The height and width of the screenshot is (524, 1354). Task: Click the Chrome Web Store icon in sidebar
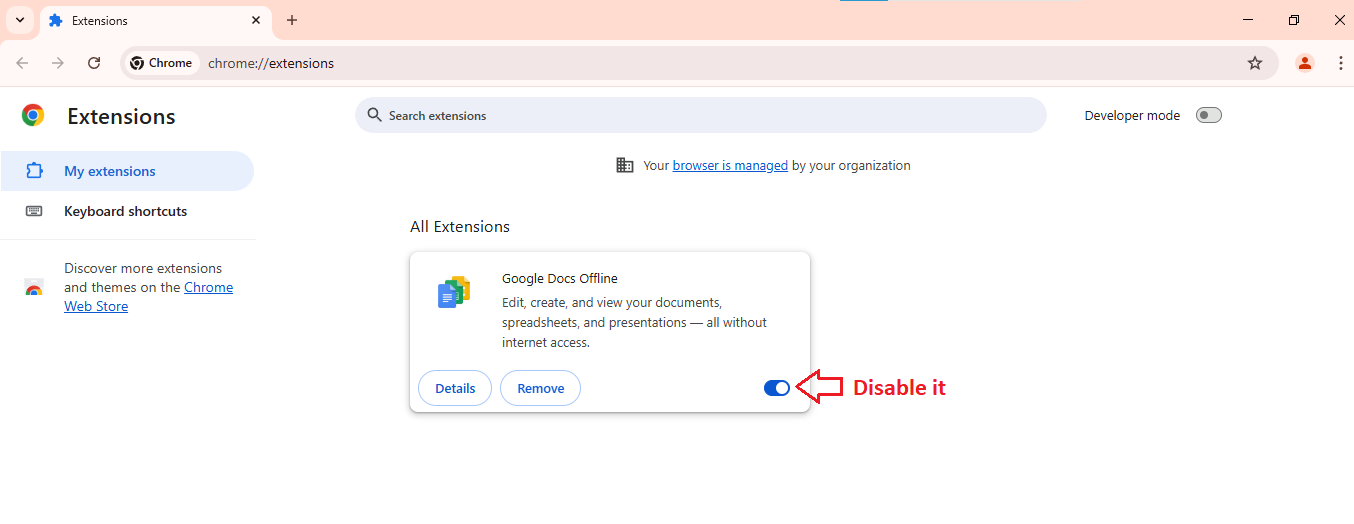34,288
